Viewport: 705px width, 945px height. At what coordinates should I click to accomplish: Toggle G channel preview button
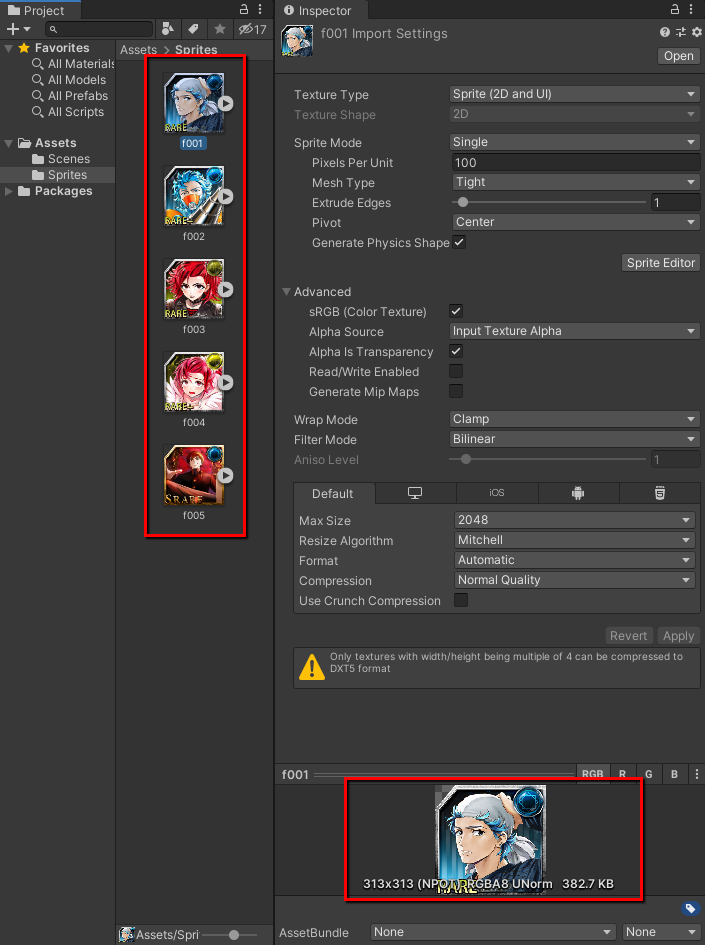pos(648,774)
